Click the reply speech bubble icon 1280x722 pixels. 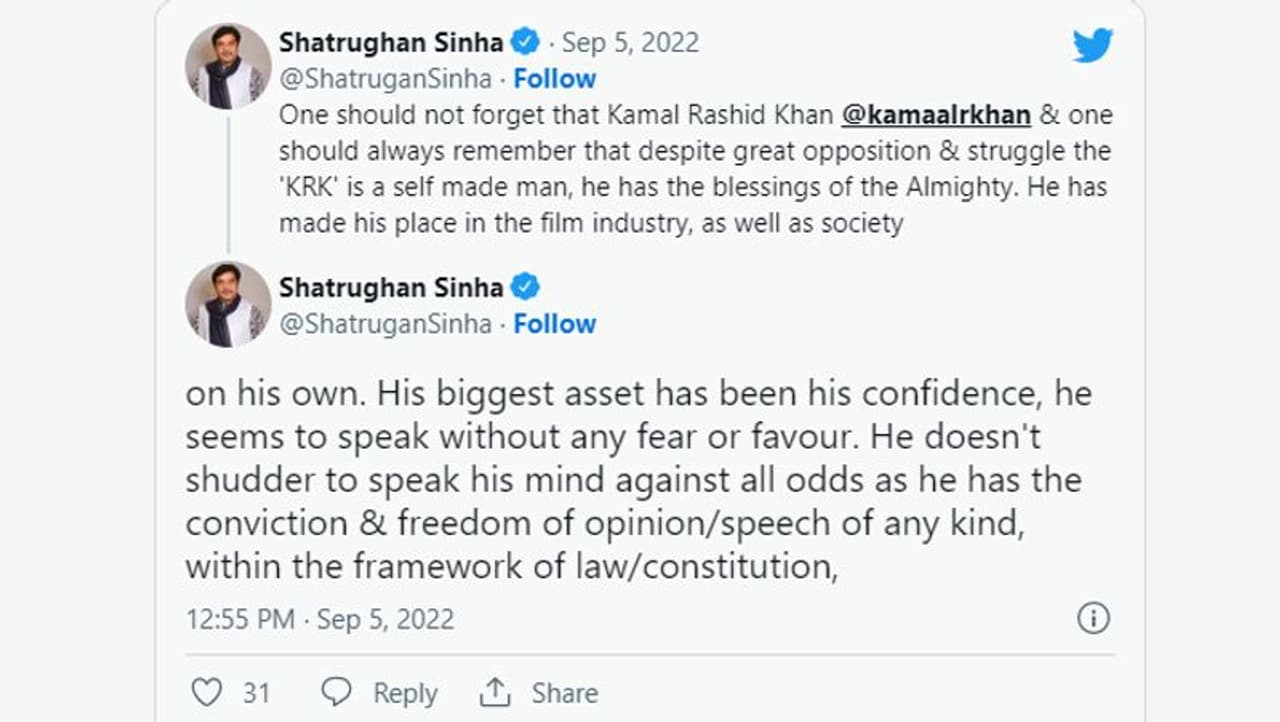click(x=336, y=692)
